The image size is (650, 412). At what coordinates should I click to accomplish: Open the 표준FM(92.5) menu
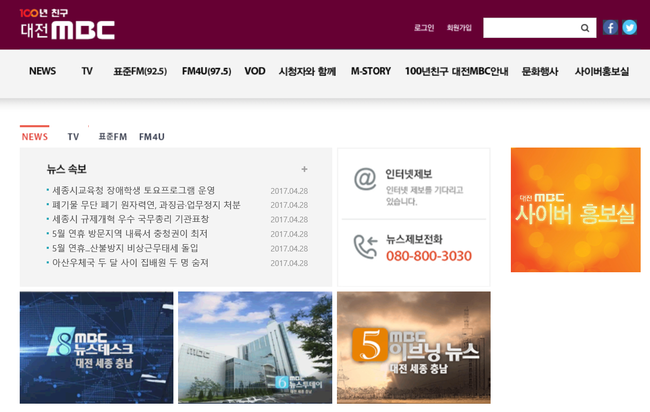pyautogui.click(x=140, y=71)
